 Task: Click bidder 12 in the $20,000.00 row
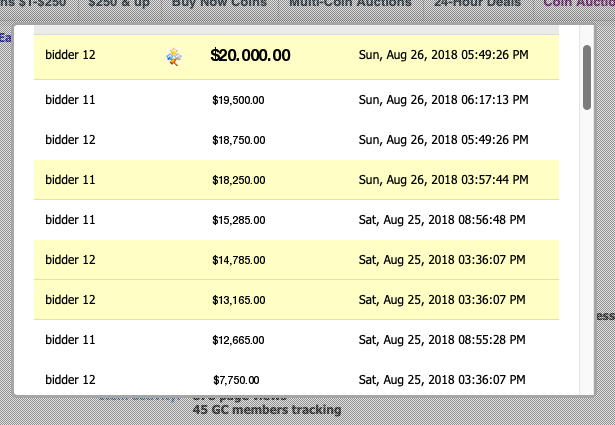tap(70, 55)
